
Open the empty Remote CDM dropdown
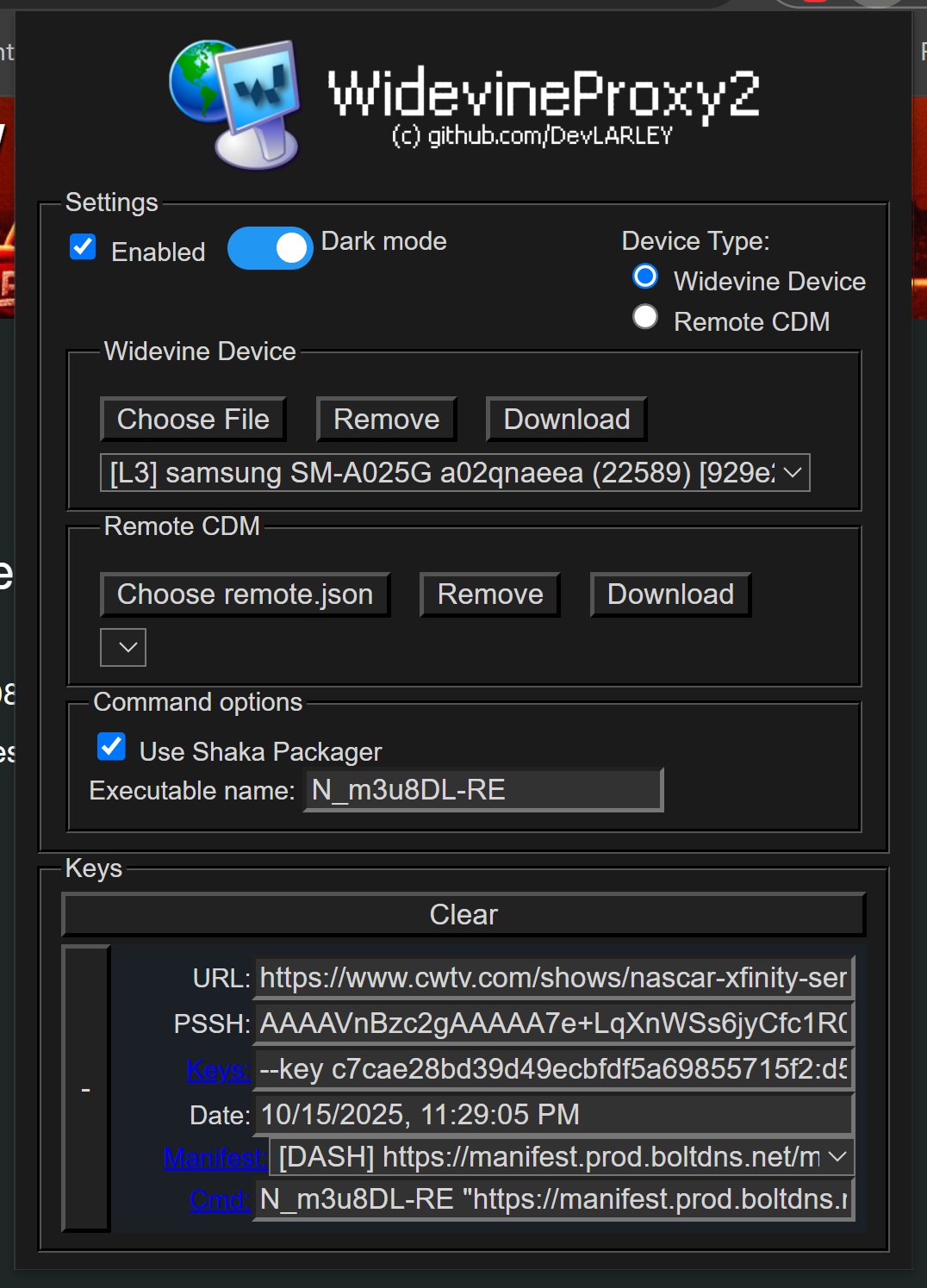point(123,647)
